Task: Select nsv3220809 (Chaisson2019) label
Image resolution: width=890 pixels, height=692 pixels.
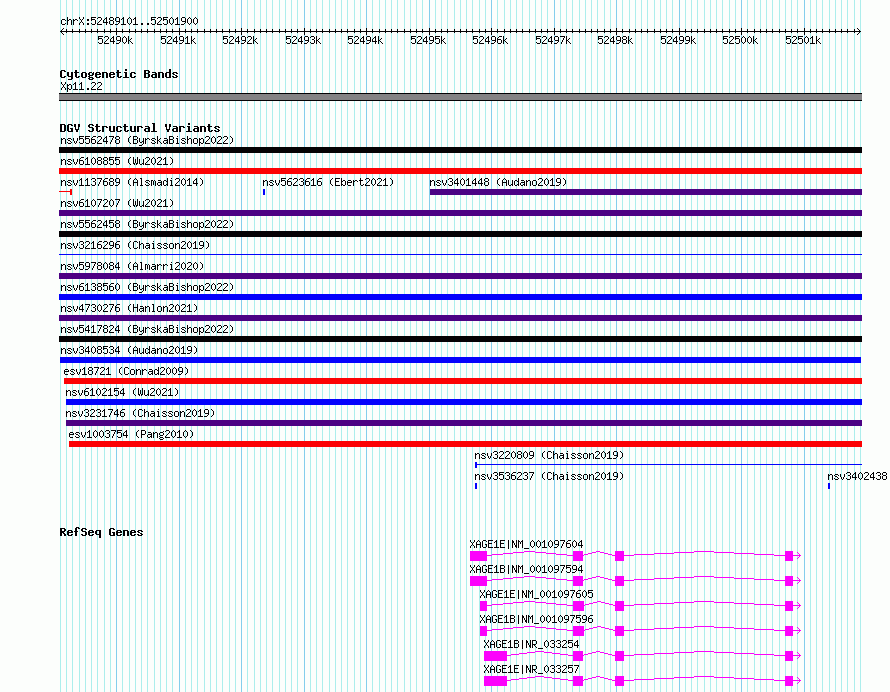Action: 549,455
